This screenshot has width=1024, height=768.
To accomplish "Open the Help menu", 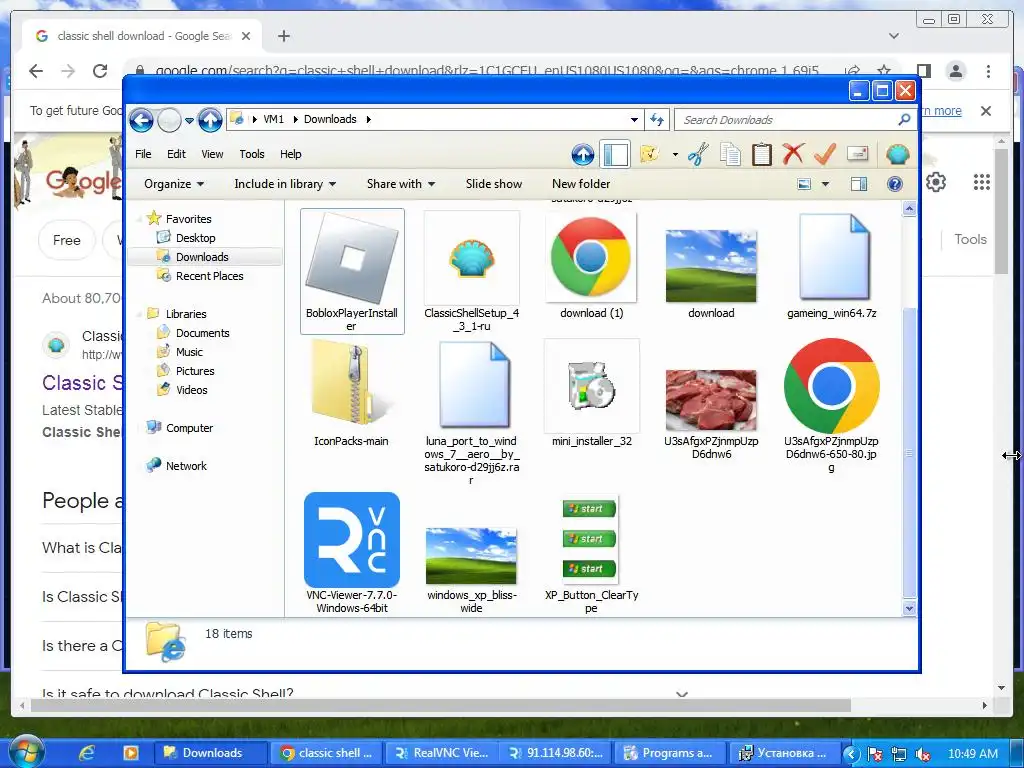I will pyautogui.click(x=291, y=154).
